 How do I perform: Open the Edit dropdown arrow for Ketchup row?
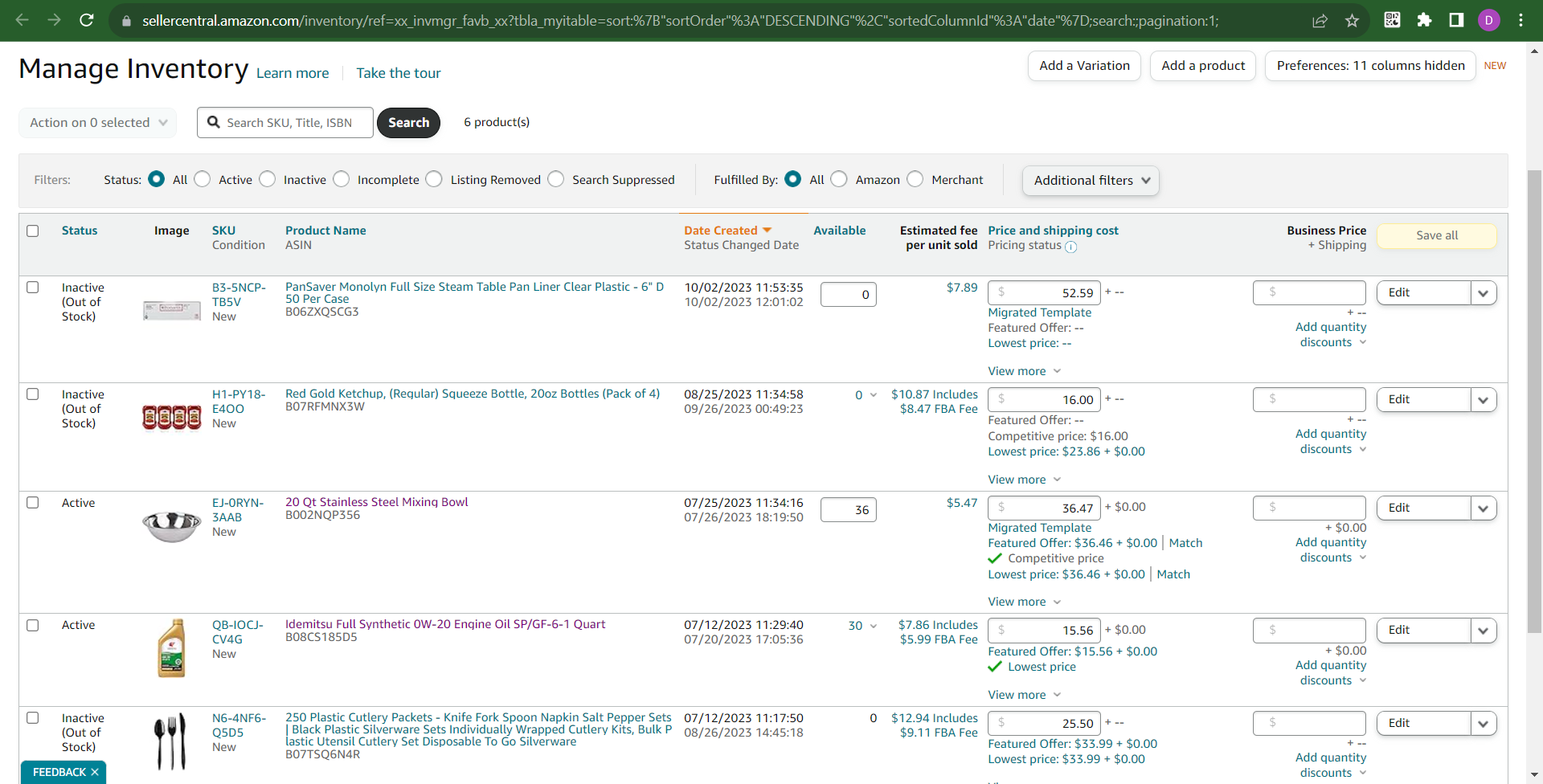tap(1484, 400)
